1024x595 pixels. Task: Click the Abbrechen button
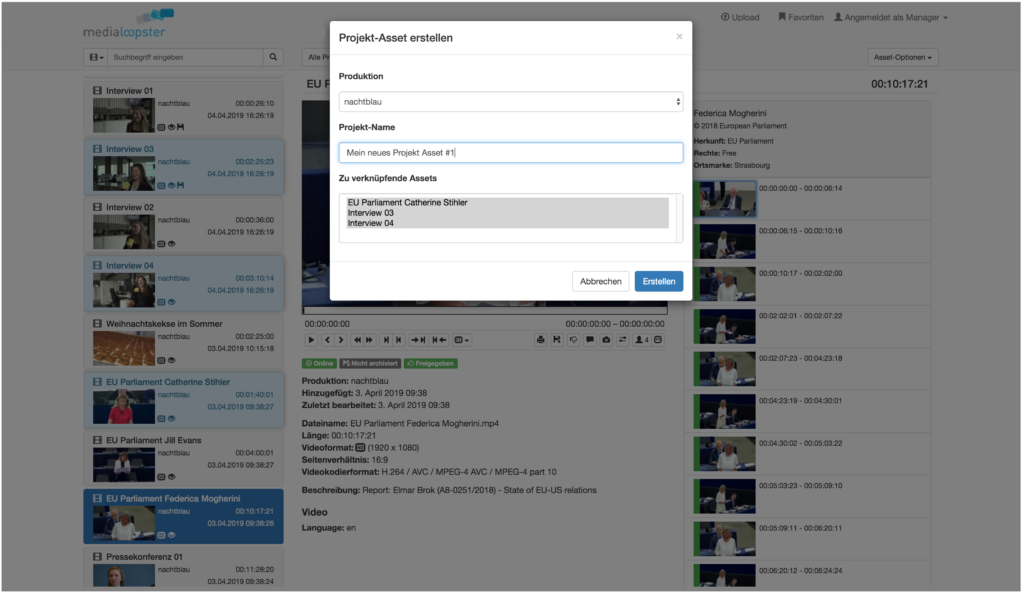[601, 282]
